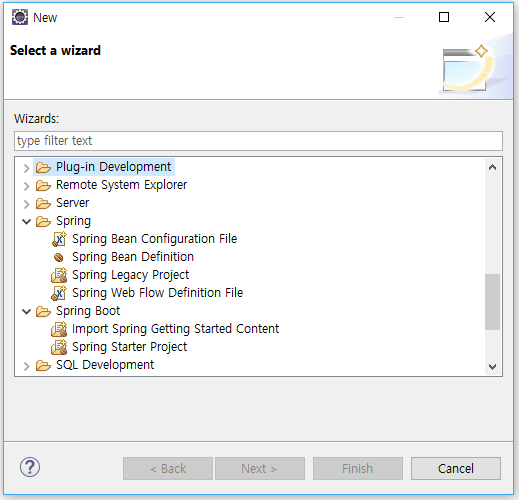Screen dimensions: 519x500
Task: Expand the Remote System Explorer category
Action: click(27, 186)
